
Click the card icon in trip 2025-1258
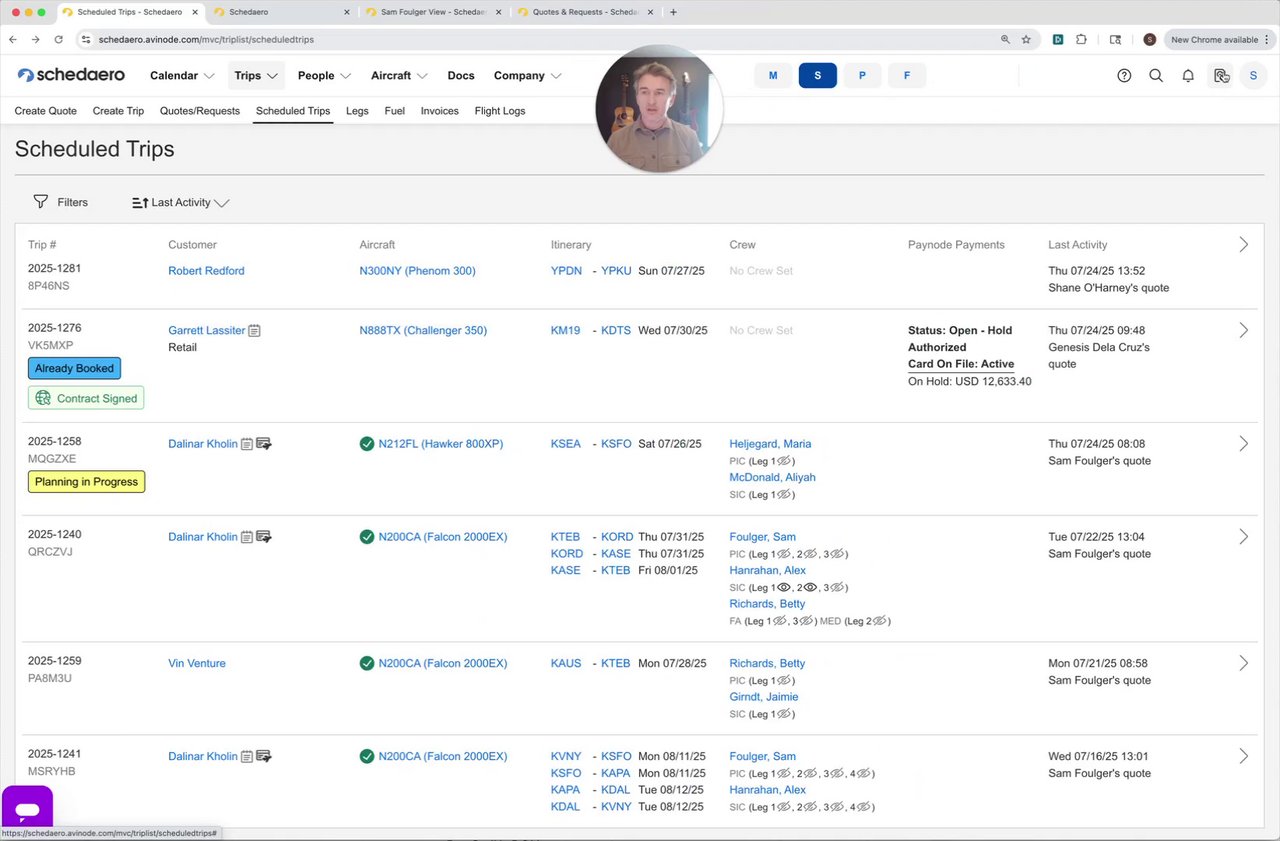tap(264, 444)
